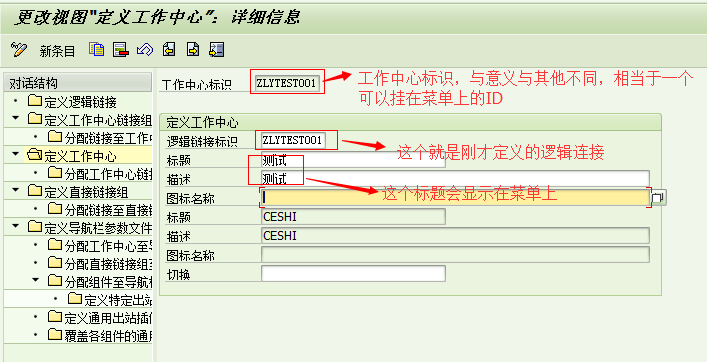
Task: Click the editable 描述 field containing 测试
Action: (455, 179)
